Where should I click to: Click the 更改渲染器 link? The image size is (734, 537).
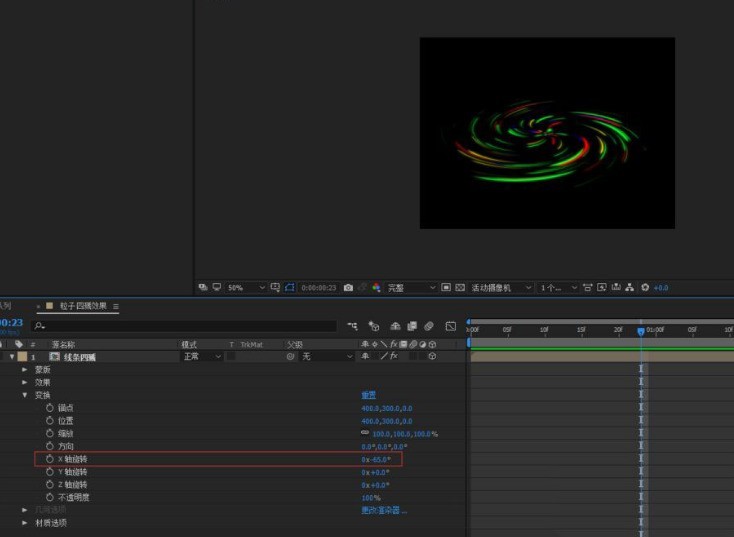point(384,510)
